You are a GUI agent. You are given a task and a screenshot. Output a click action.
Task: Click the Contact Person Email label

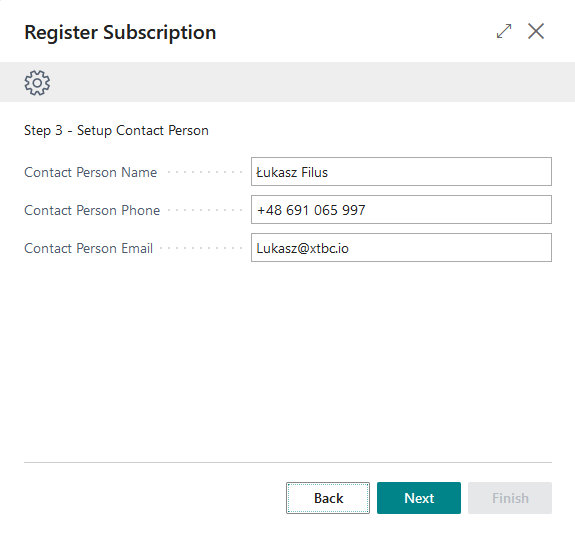click(88, 248)
